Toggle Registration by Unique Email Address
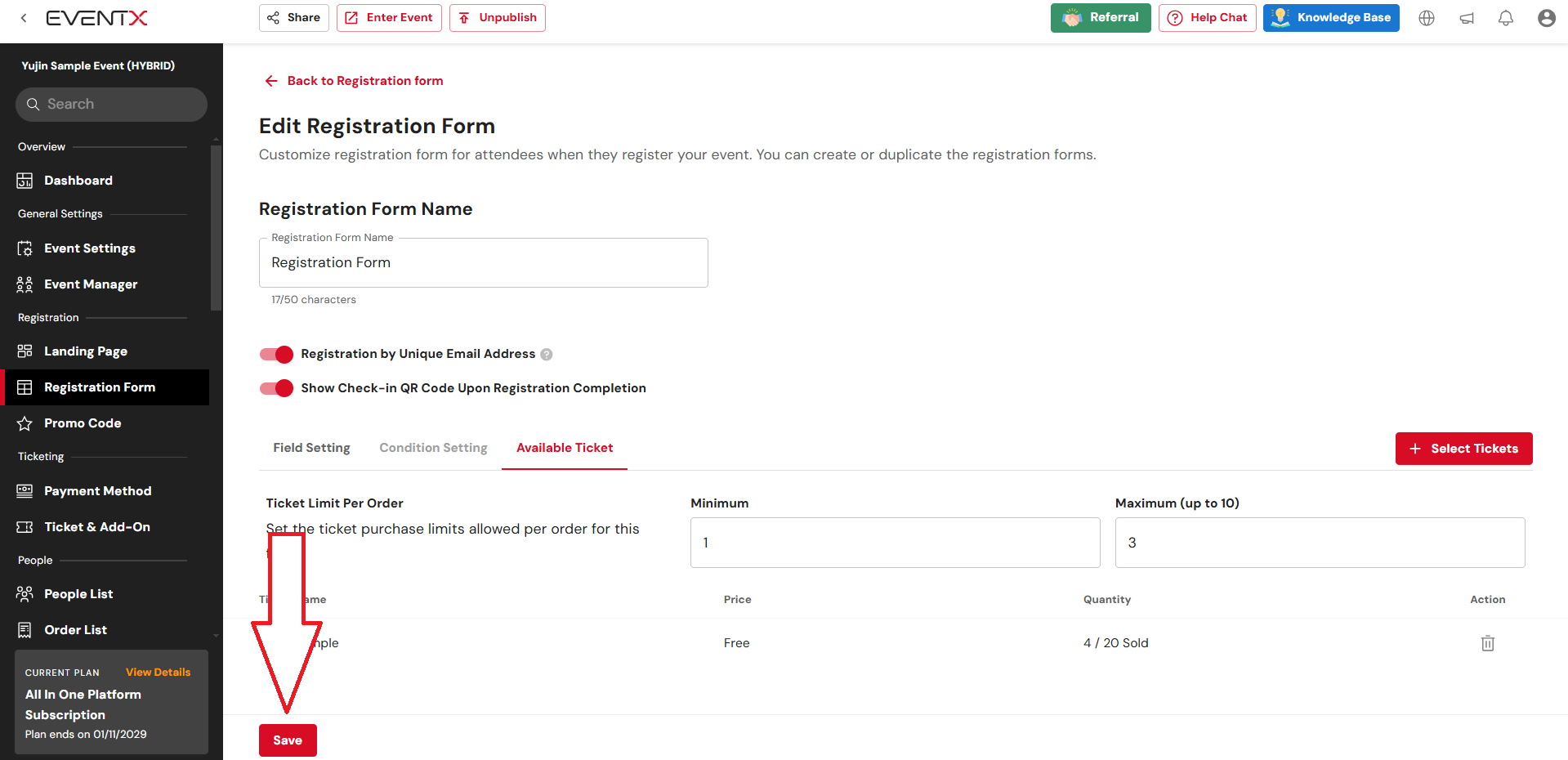 tap(276, 354)
